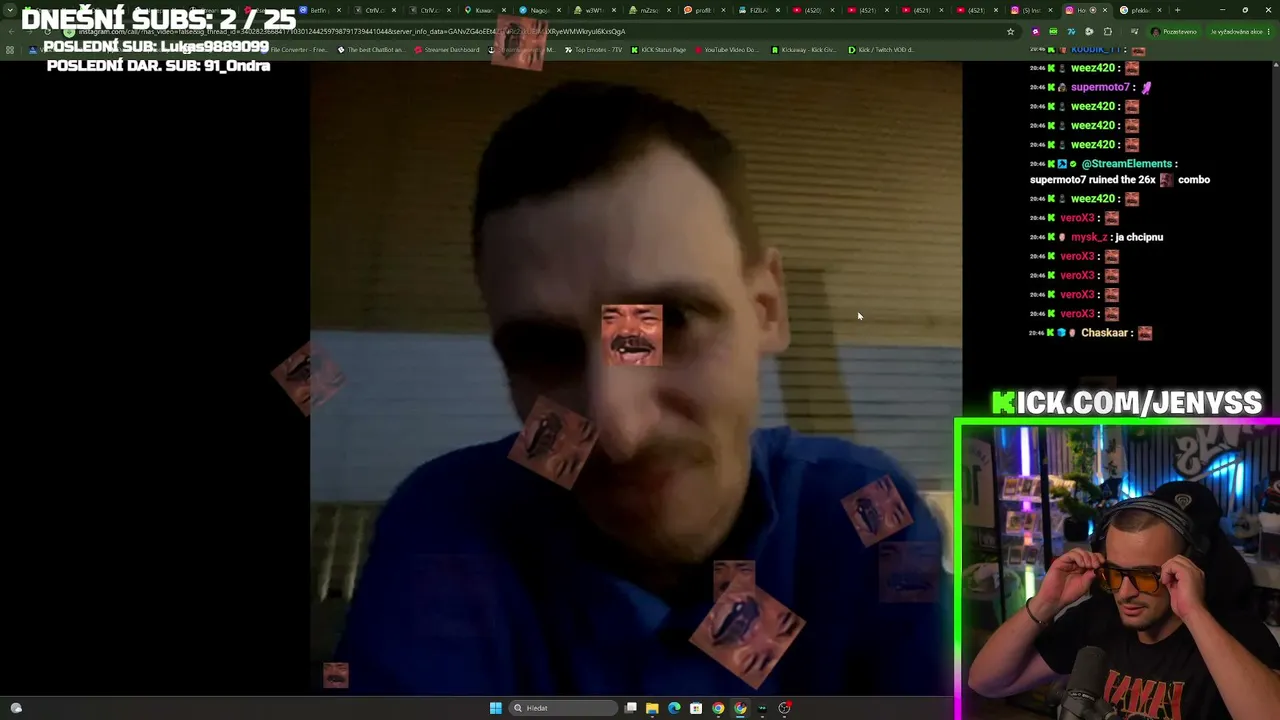Open the profile button labeled Pozastaveno
This screenshot has width=1280, height=720.
tap(1174, 31)
